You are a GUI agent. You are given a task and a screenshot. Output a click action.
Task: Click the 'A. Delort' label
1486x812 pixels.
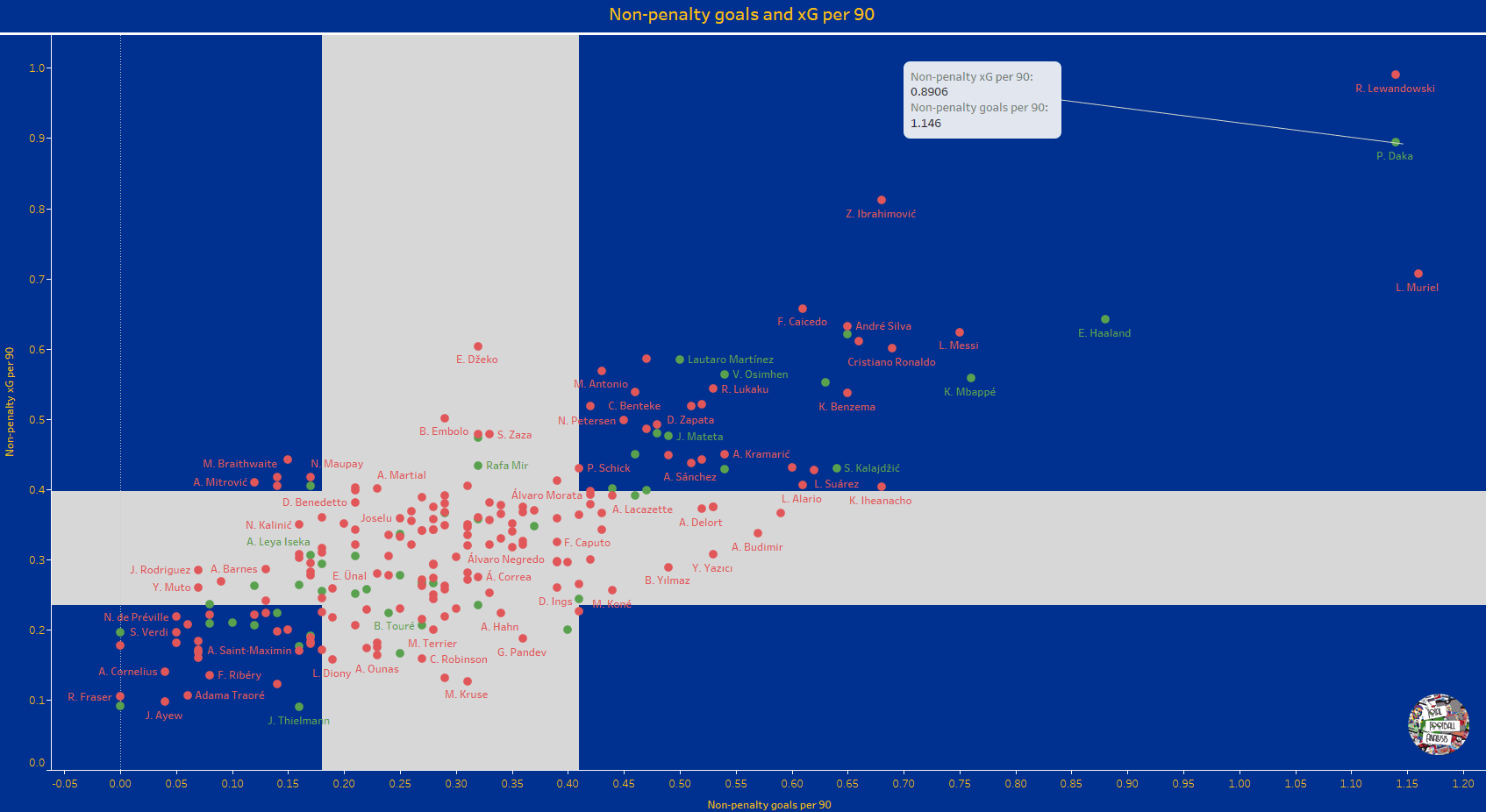(701, 523)
